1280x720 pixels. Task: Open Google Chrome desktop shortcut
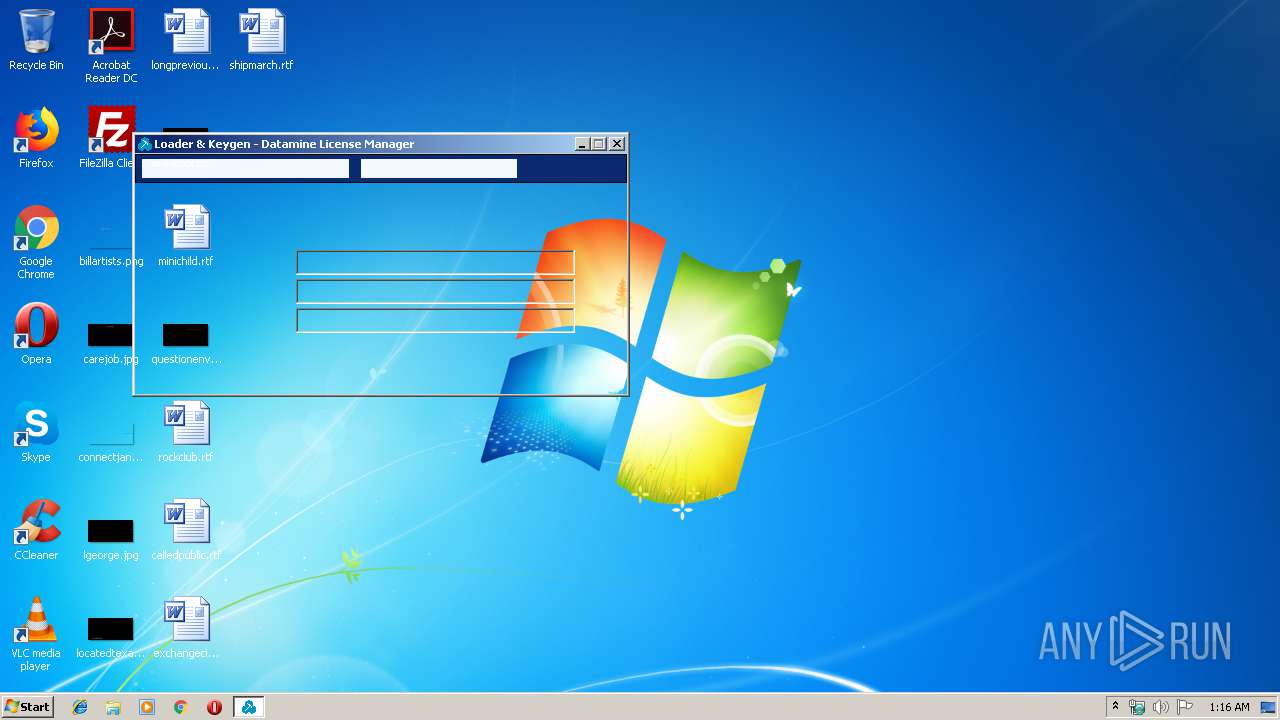(36, 242)
